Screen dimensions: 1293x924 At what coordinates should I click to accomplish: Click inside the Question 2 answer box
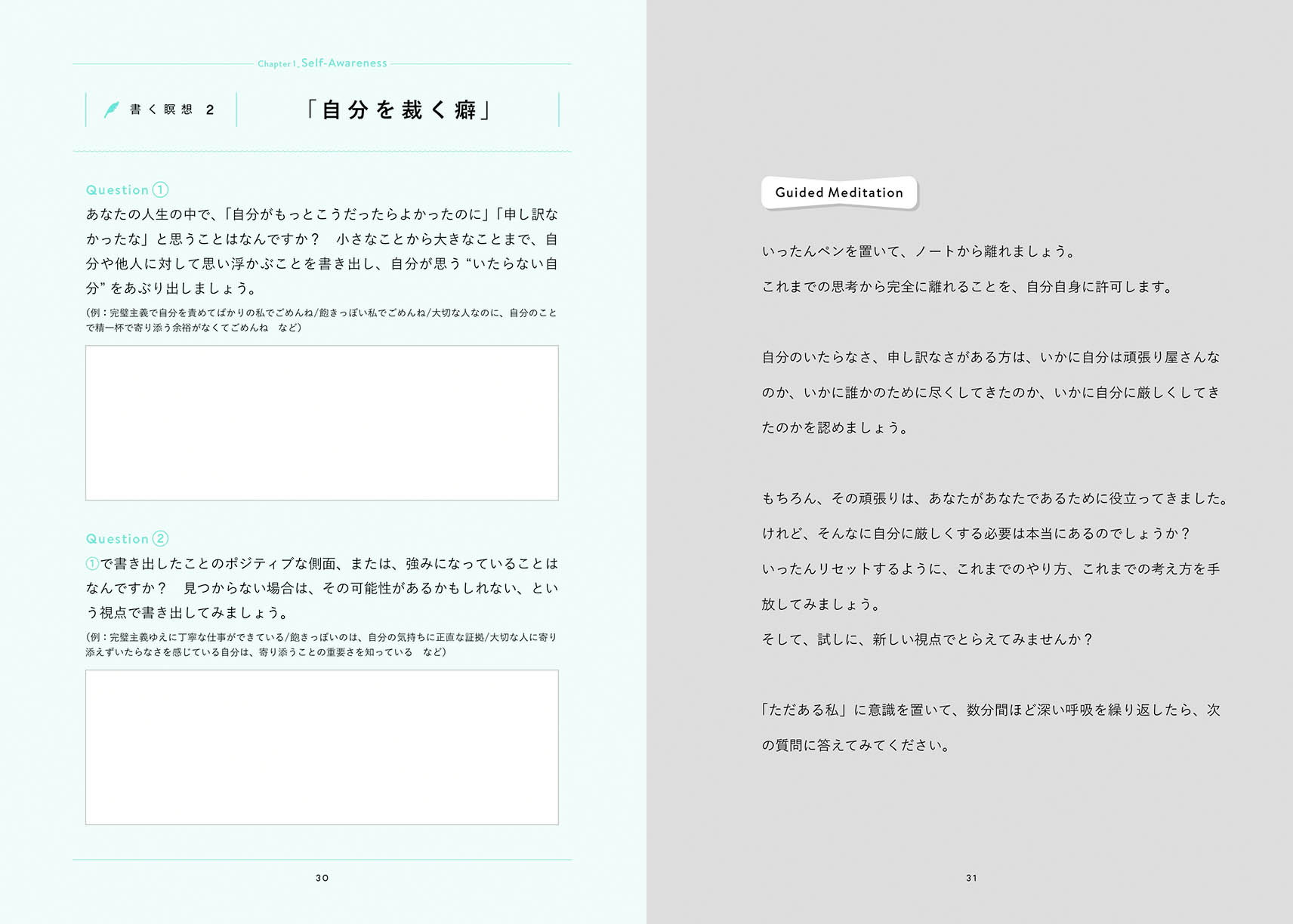point(322,747)
